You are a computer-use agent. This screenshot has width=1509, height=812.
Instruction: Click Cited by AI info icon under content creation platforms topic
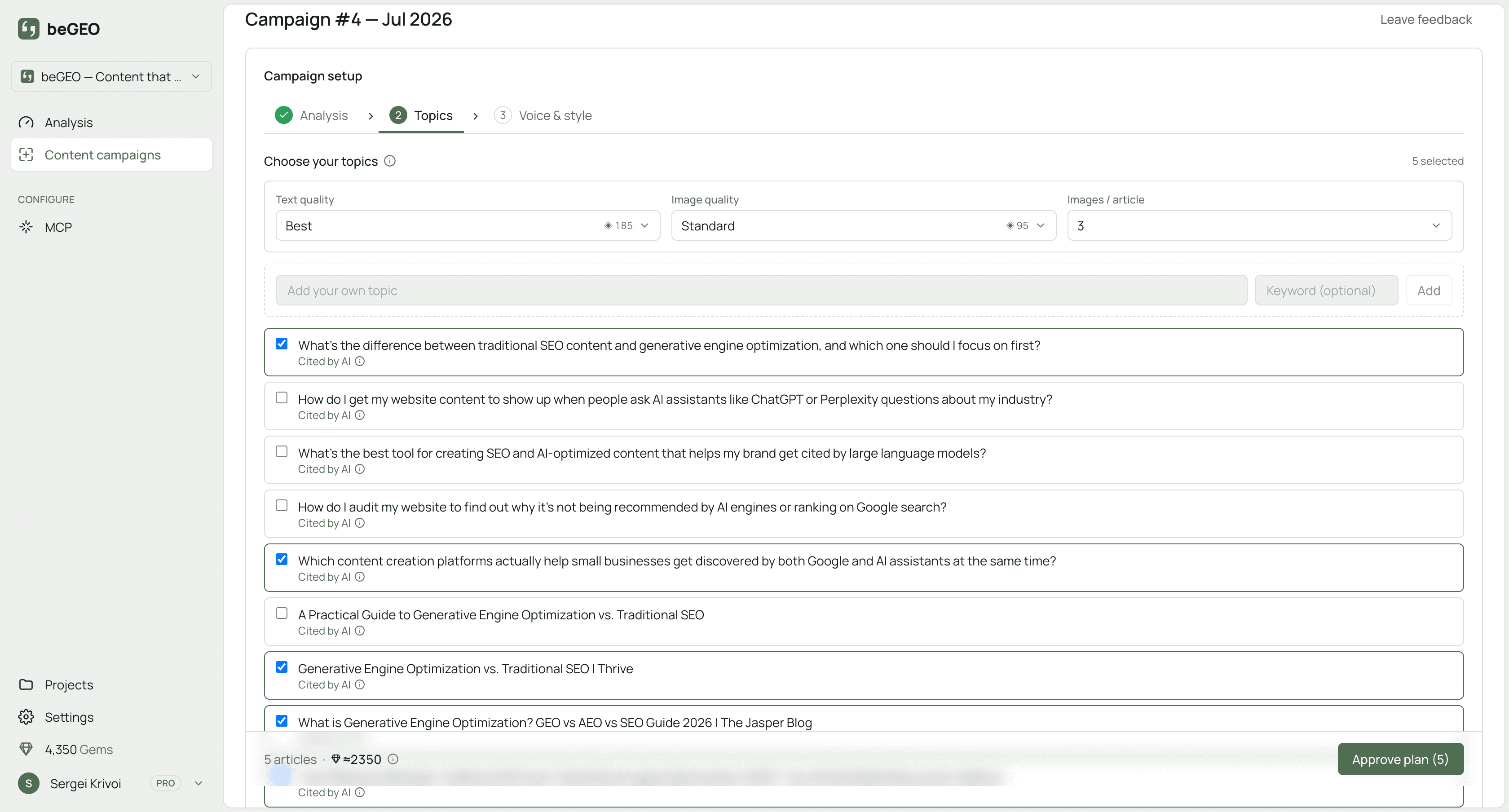(360, 577)
